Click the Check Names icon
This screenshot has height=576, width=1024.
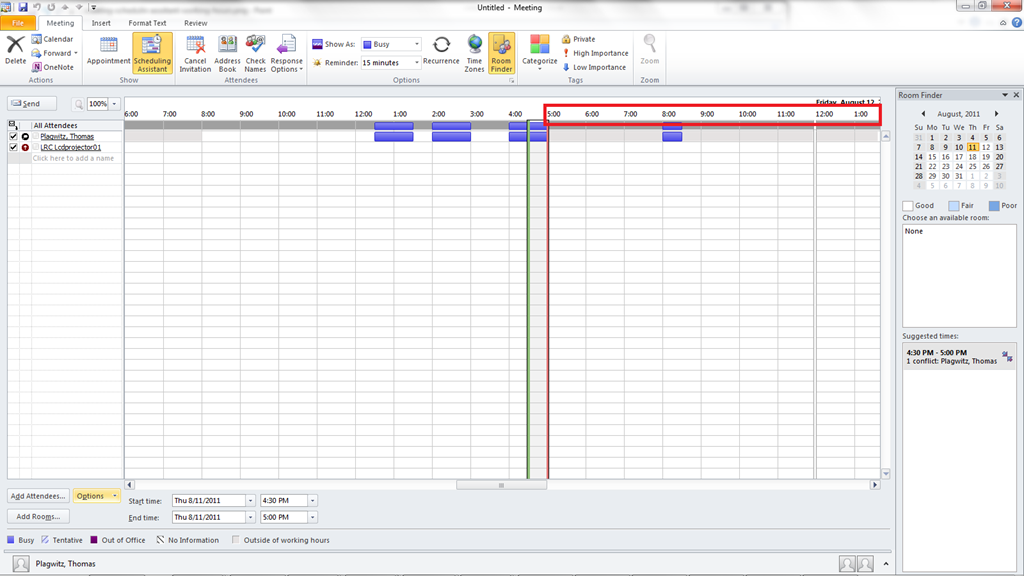256,52
